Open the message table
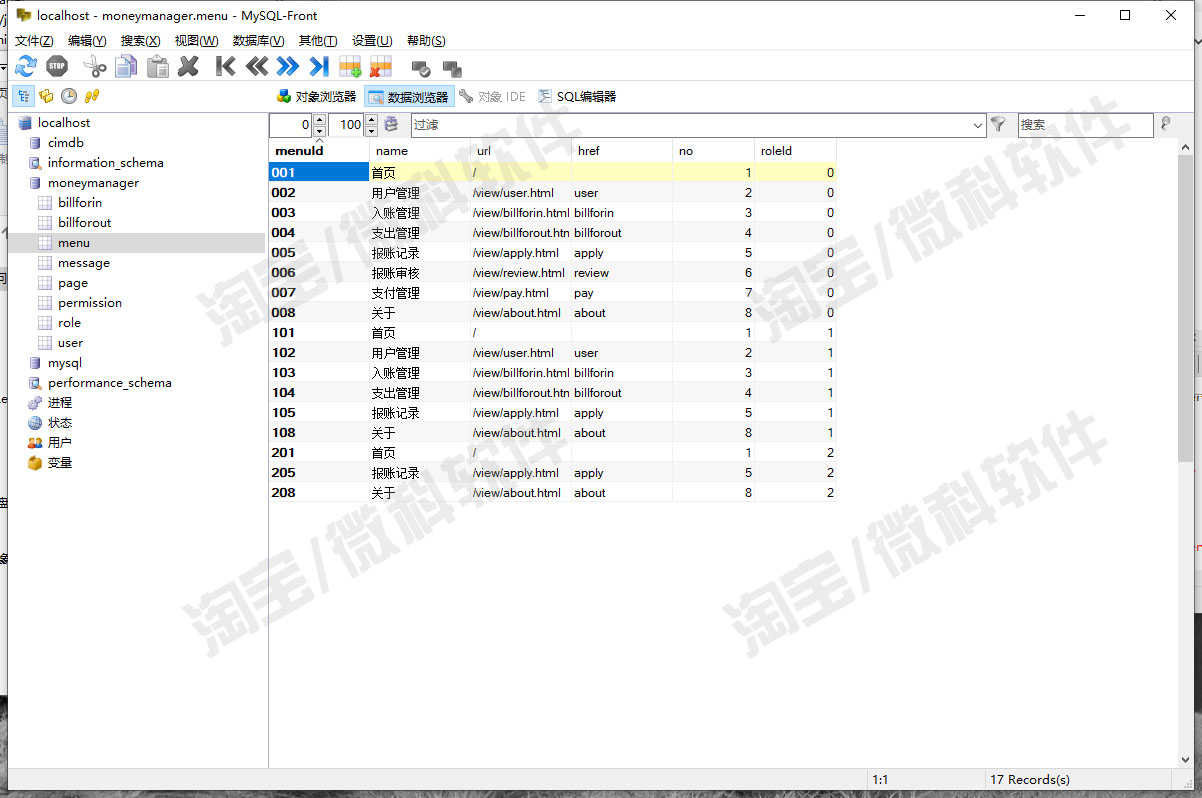 tap(84, 263)
